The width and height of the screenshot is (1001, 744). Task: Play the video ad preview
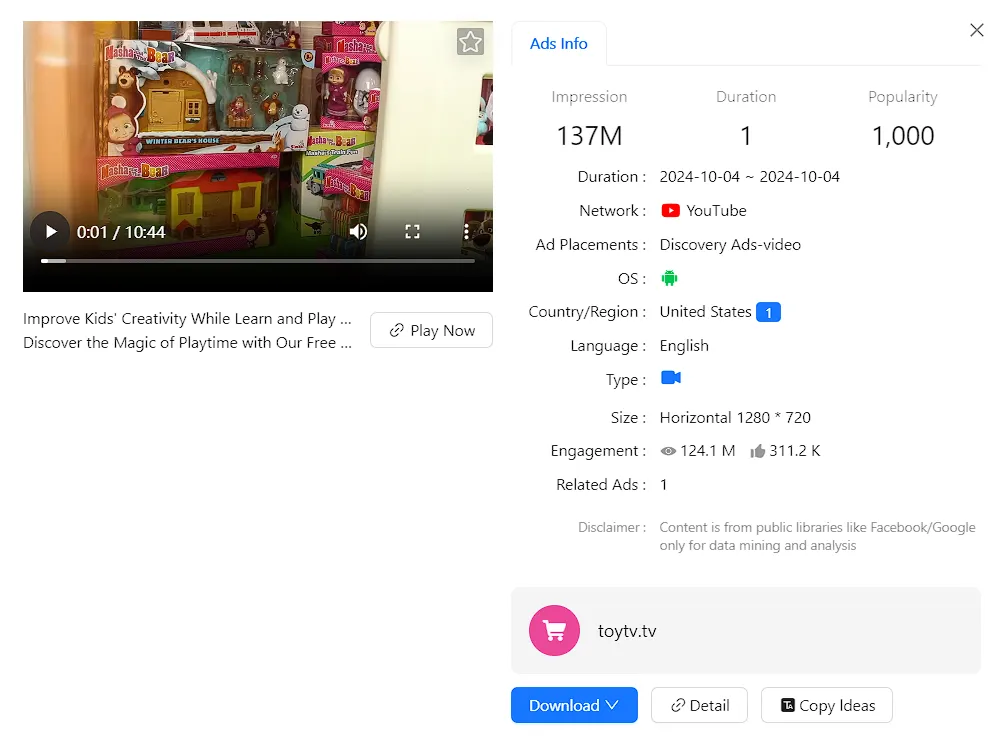click(x=50, y=232)
